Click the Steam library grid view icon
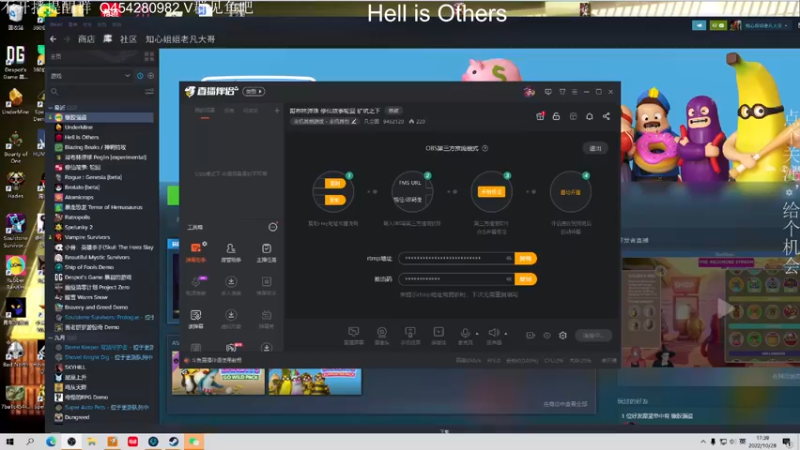 [149, 56]
